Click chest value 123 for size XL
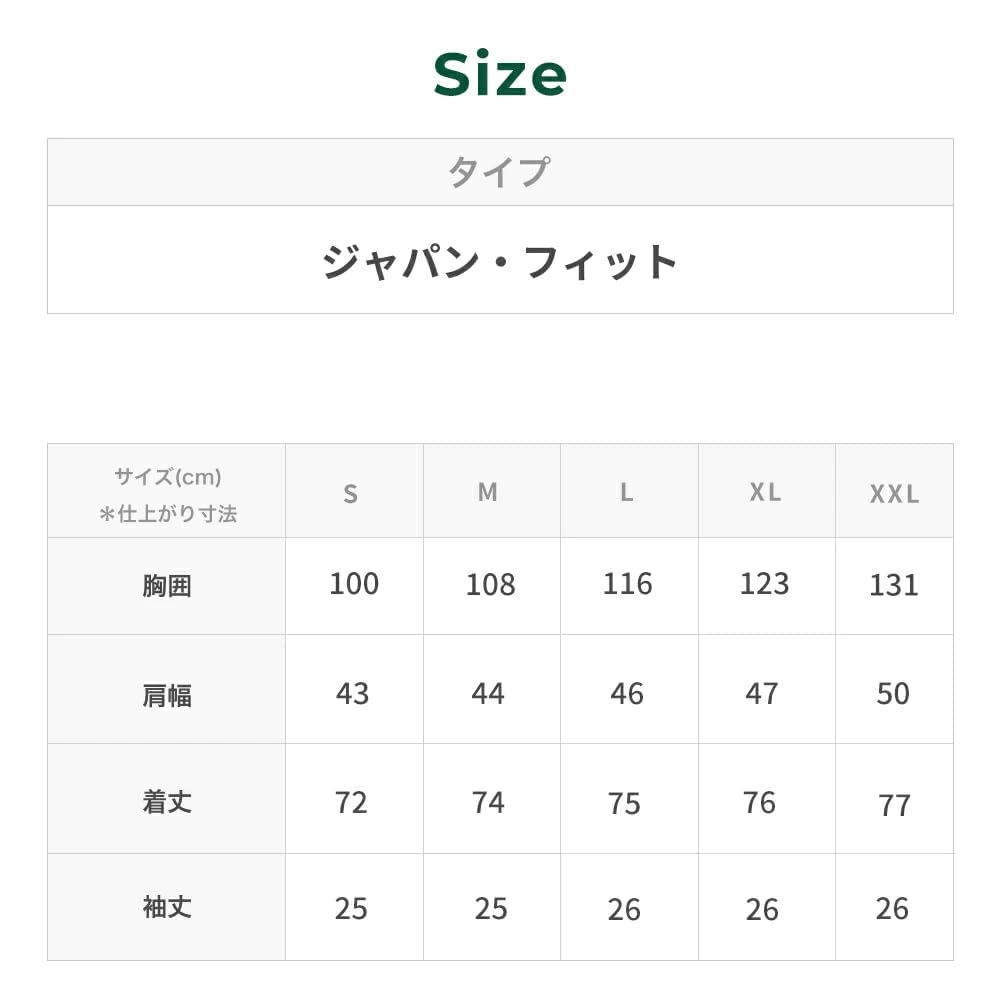This screenshot has height=1000, width=1000. (765, 584)
